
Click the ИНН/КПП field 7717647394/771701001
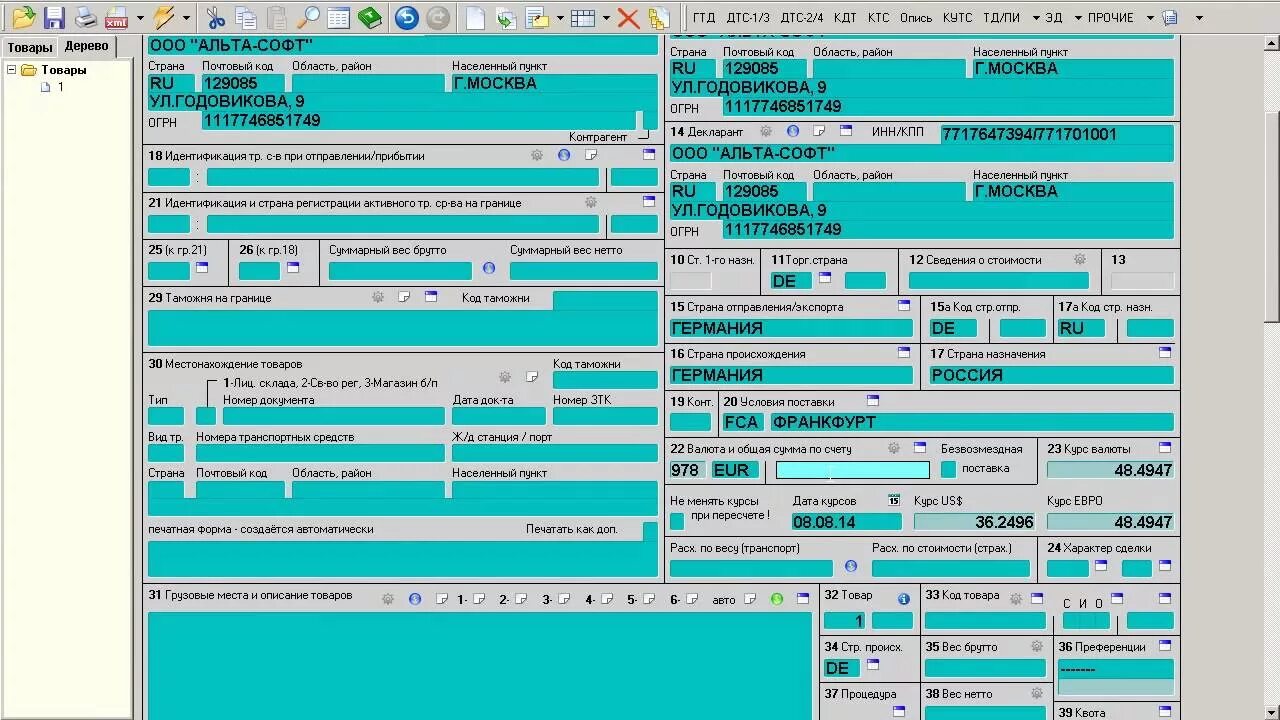click(1057, 134)
